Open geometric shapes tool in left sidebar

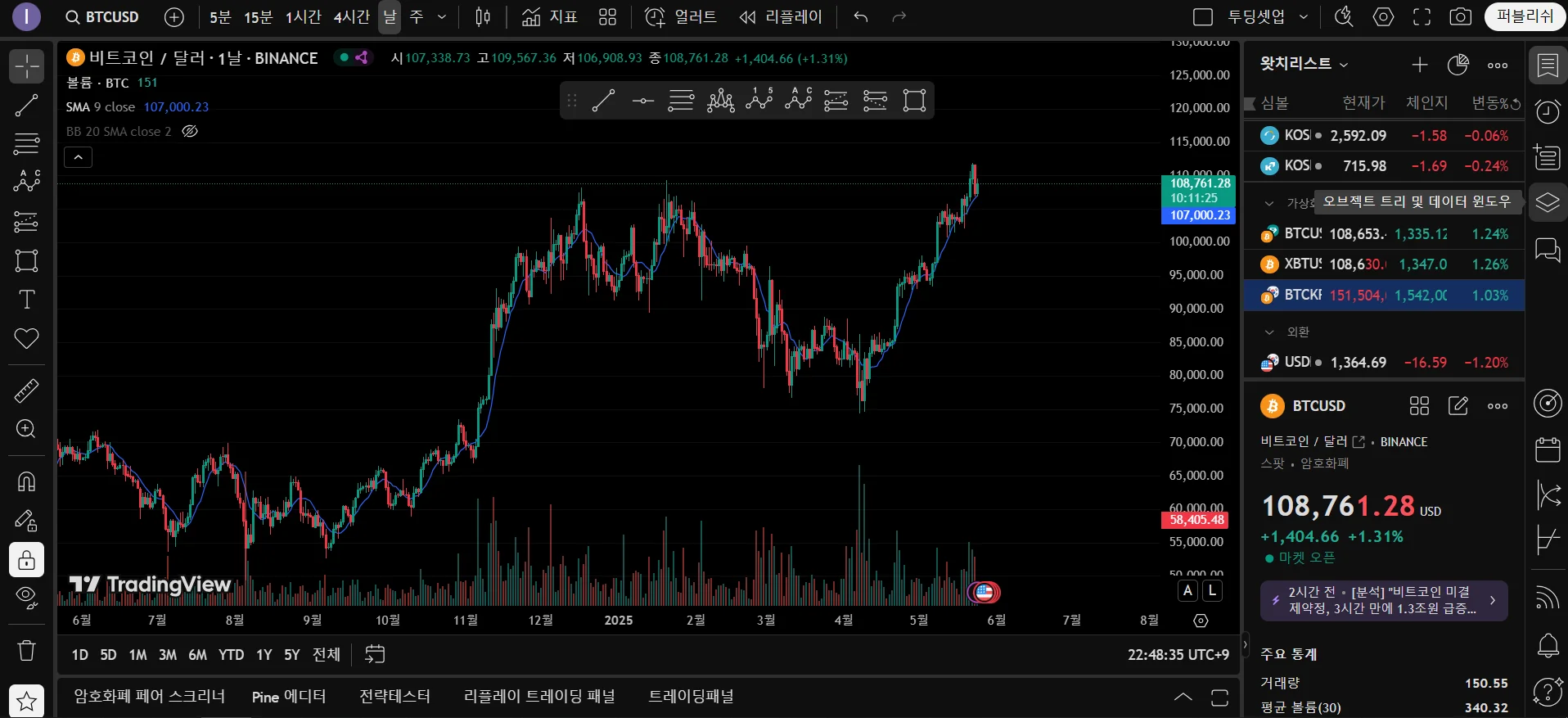(26, 260)
